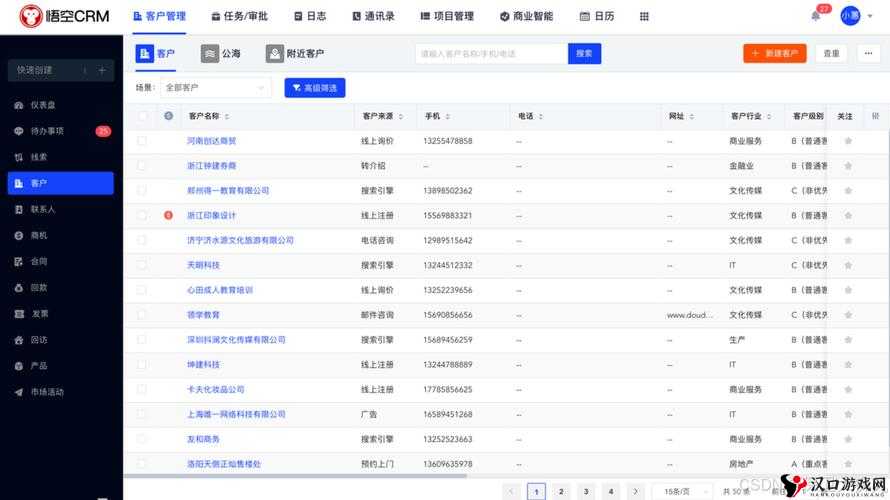Open the more options ellipsis button

[868, 53]
